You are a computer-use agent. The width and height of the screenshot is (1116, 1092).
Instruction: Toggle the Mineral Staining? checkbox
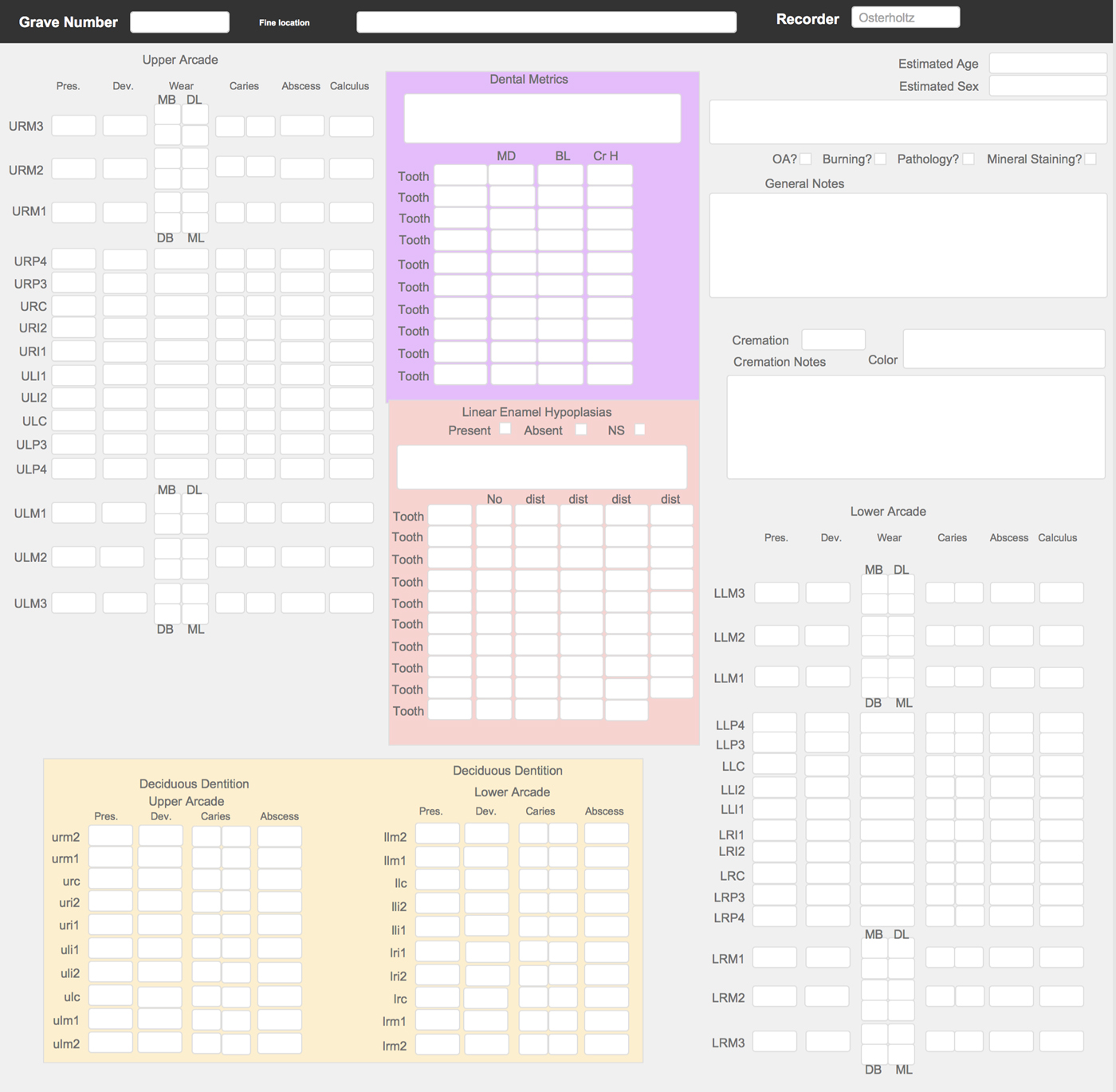click(x=1090, y=159)
